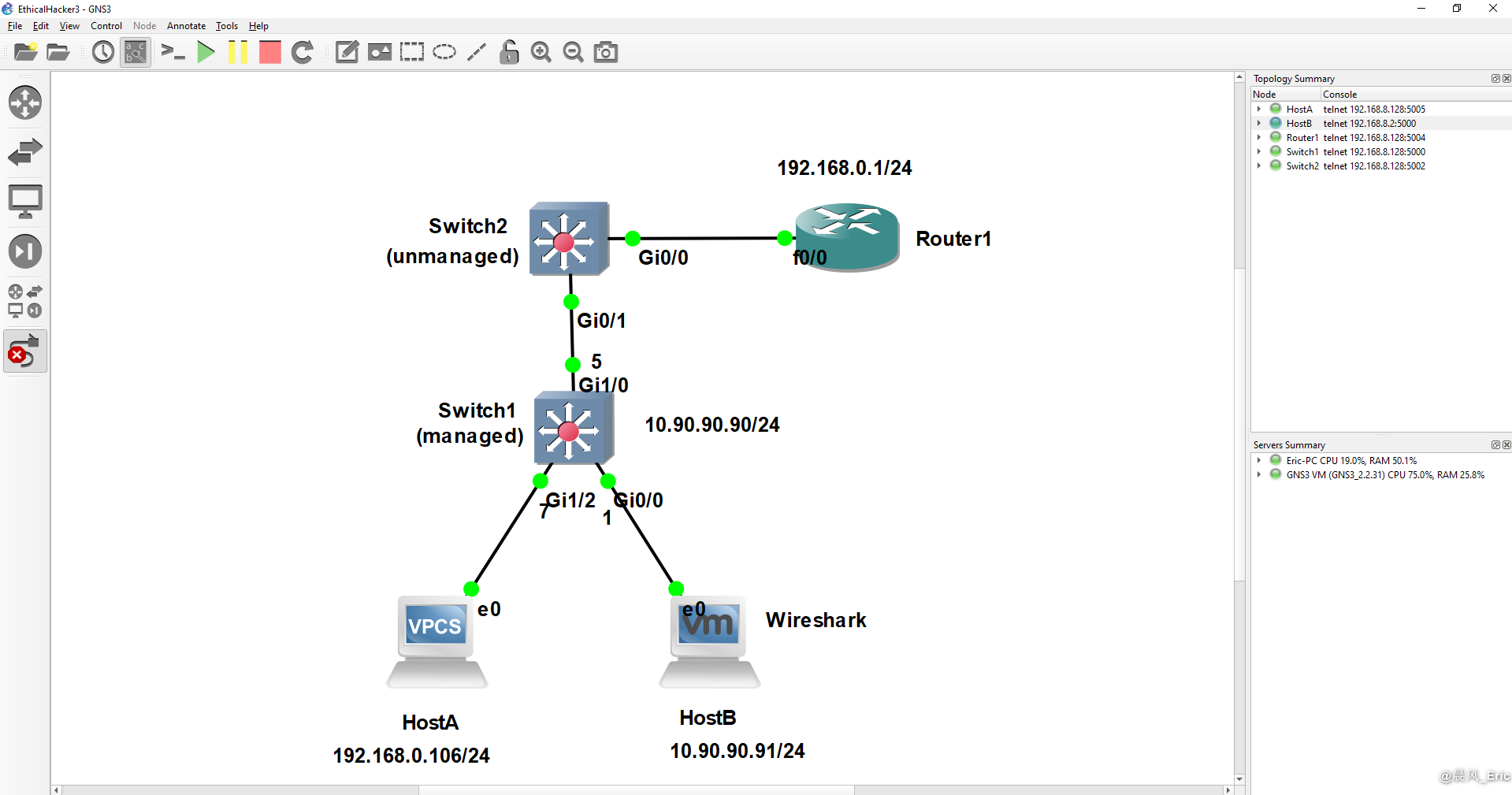Suspend all nodes with yellow pause button
The height and width of the screenshot is (795, 1512).
click(x=238, y=52)
